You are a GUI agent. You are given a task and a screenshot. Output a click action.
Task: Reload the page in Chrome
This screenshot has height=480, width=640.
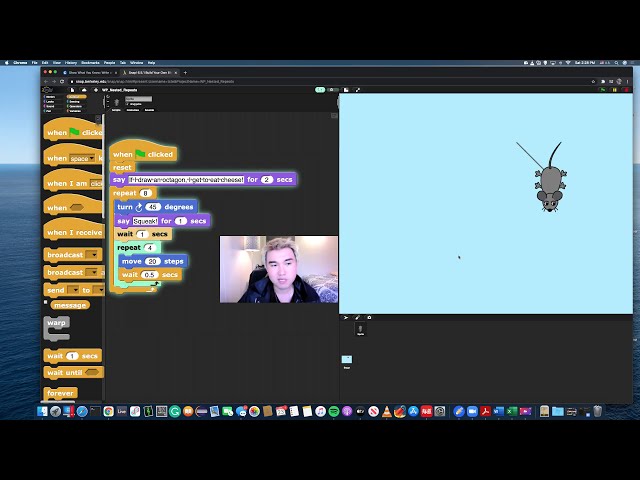tap(62, 81)
